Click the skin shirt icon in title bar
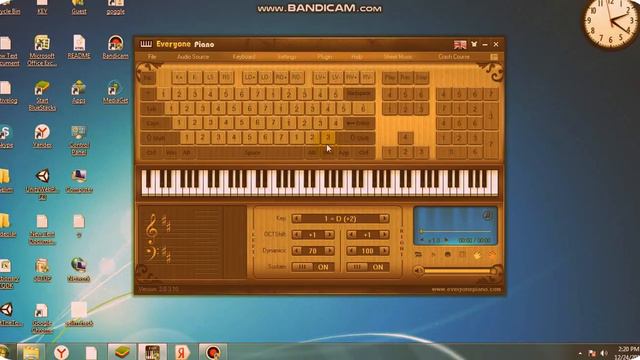640x360 pixels. 474,44
